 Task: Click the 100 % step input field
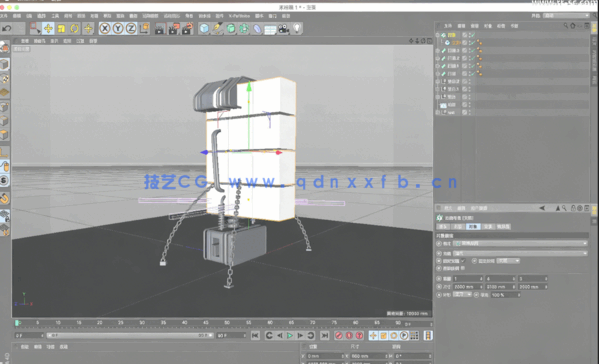(505, 294)
